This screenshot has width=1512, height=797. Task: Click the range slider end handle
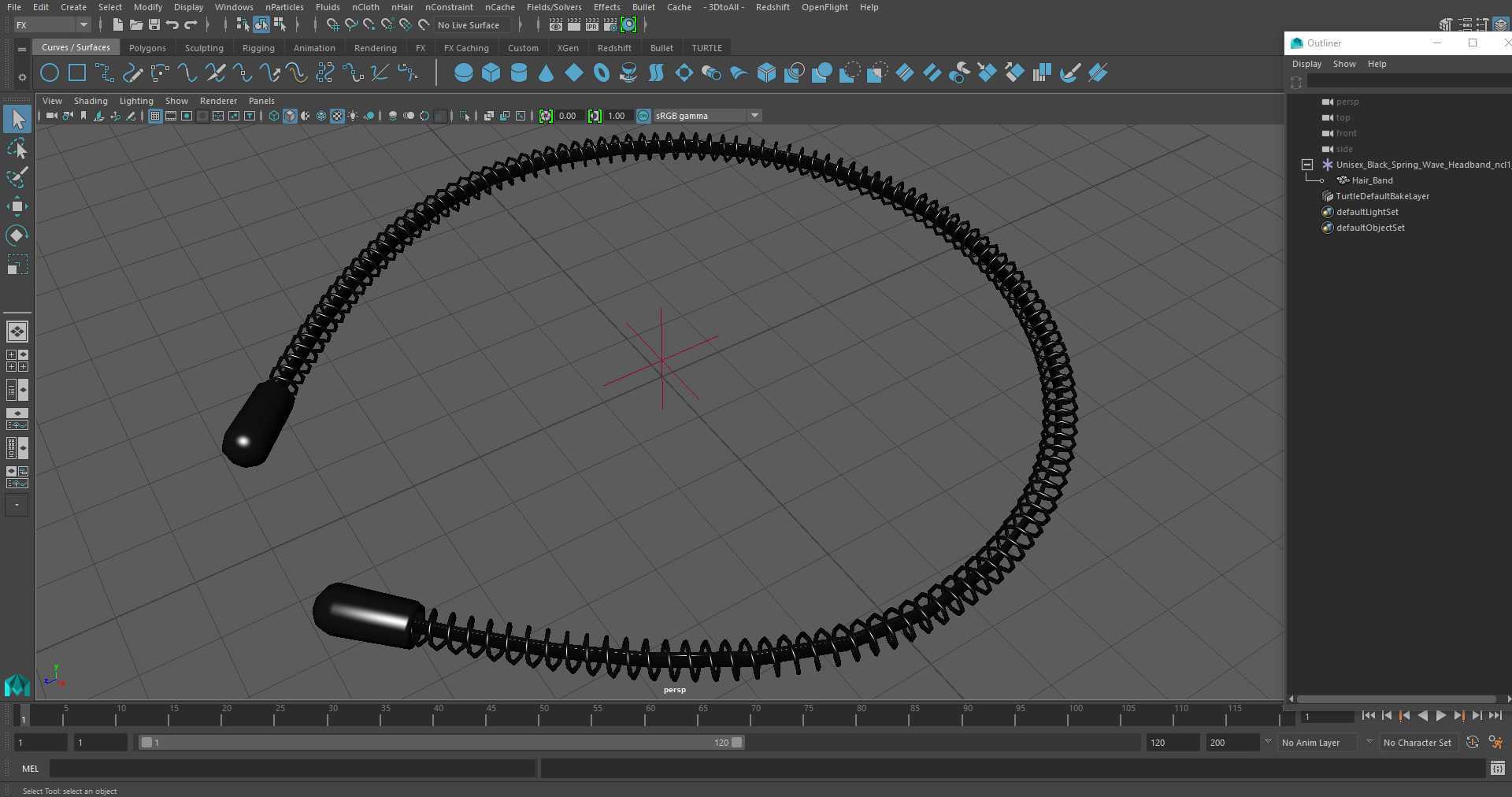point(736,742)
